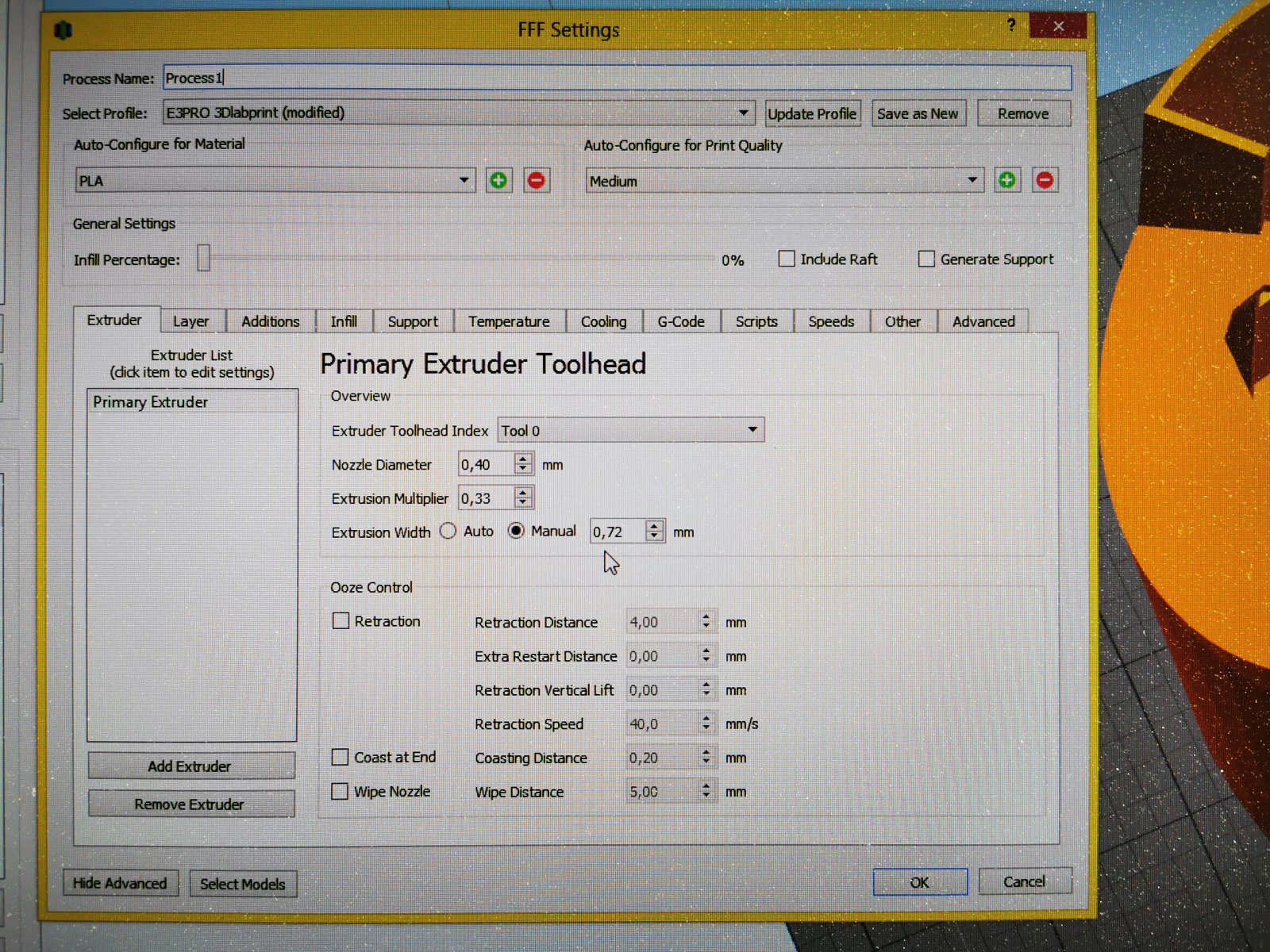
Task: Click the Hide Advanced button
Action: (x=121, y=883)
